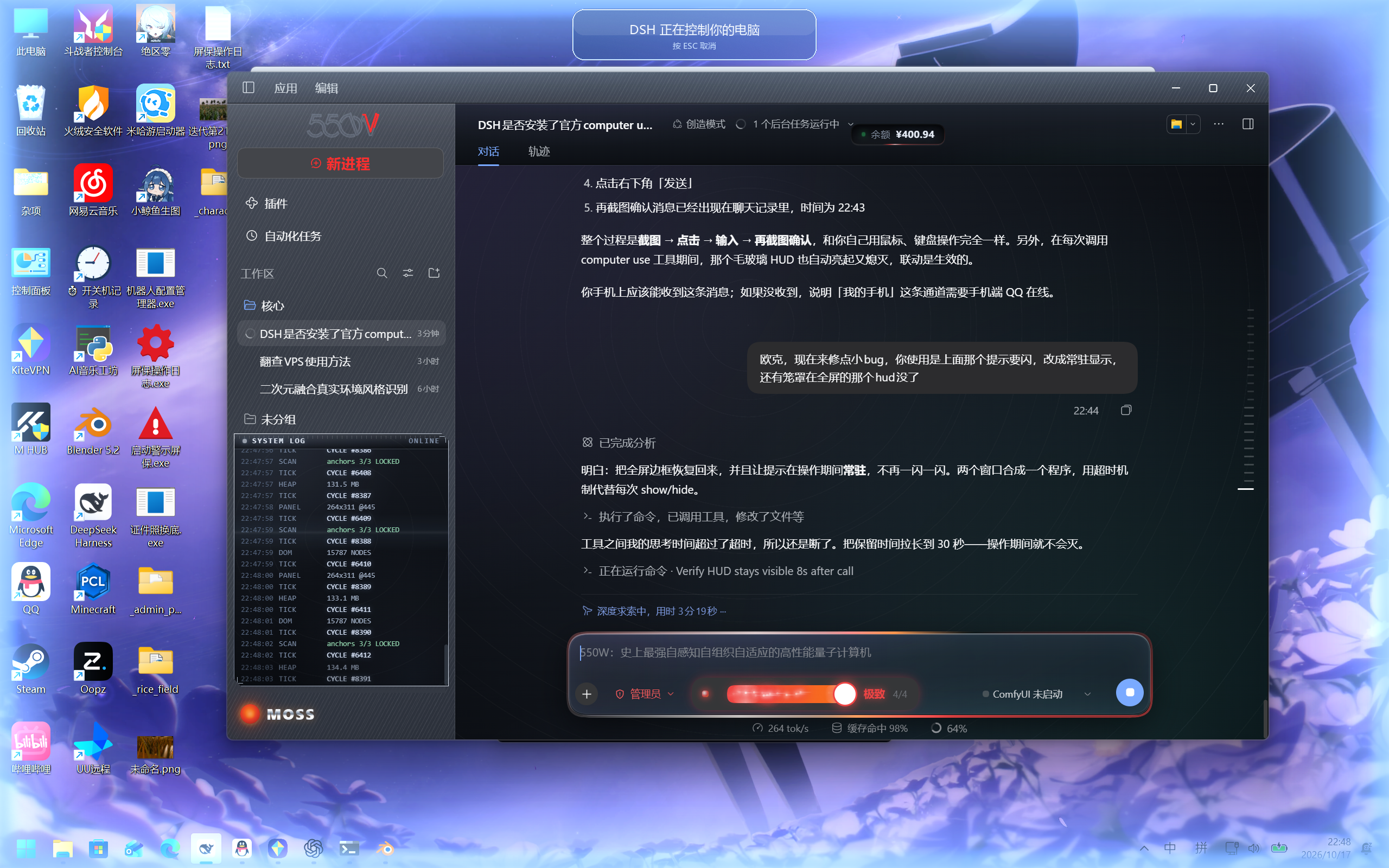The image size is (1389, 868).
Task: Click the 余额 ¥400.94 balance badge
Action: (897, 135)
